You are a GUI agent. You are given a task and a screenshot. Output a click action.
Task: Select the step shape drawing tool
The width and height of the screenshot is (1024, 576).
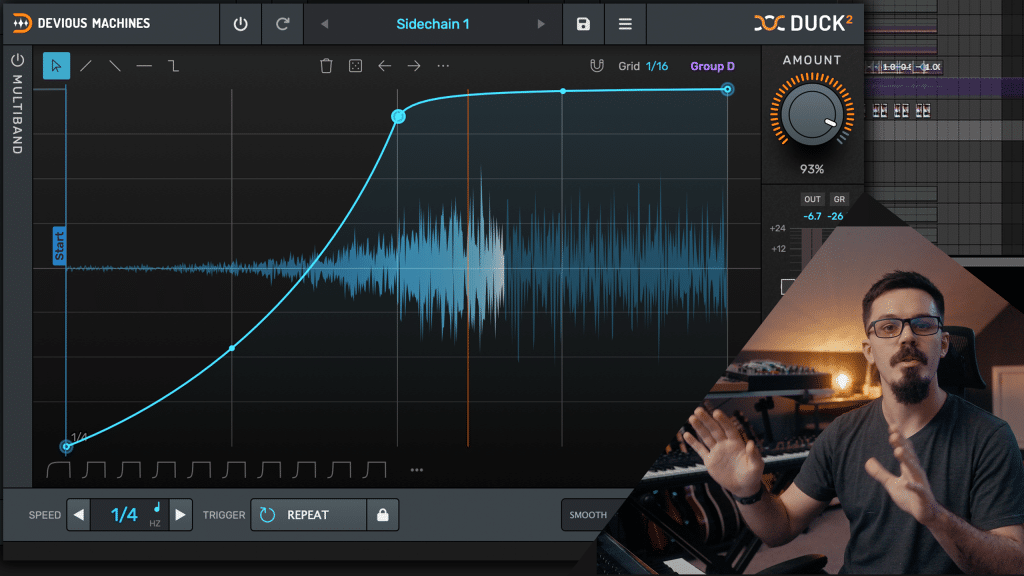click(173, 66)
